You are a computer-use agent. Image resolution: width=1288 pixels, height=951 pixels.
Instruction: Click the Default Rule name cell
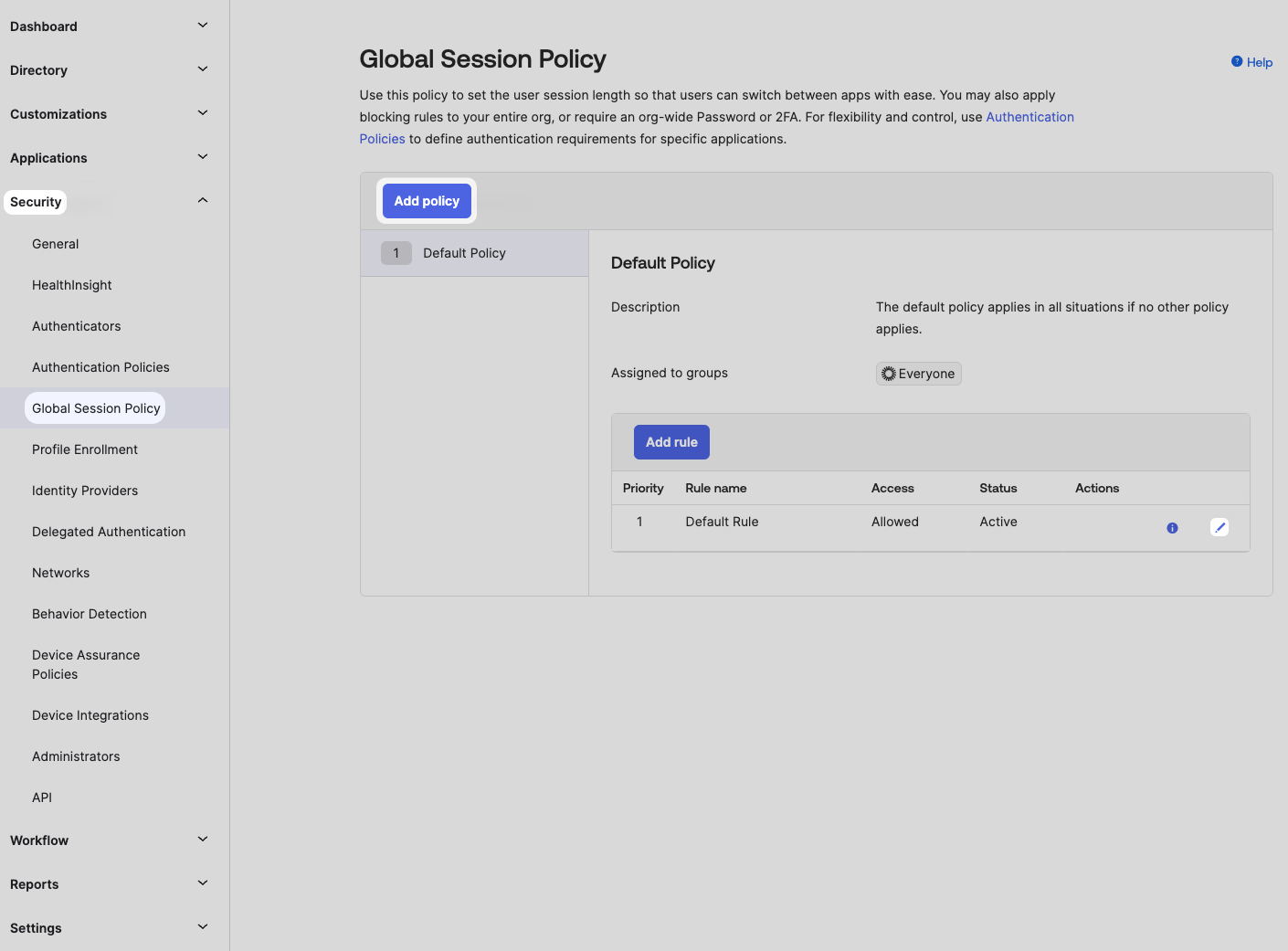pos(722,522)
